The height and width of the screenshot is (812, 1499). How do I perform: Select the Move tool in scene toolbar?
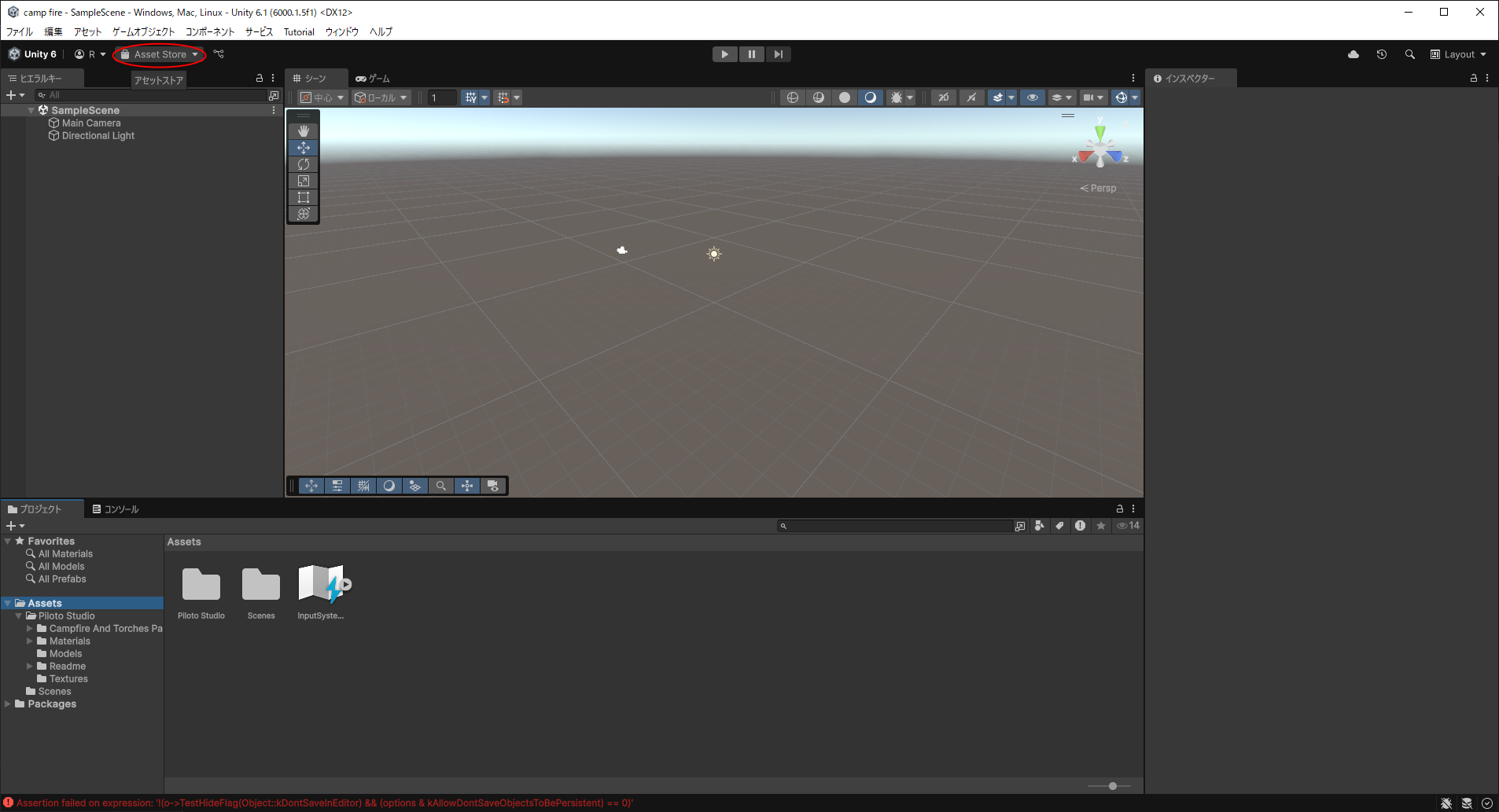pyautogui.click(x=304, y=148)
